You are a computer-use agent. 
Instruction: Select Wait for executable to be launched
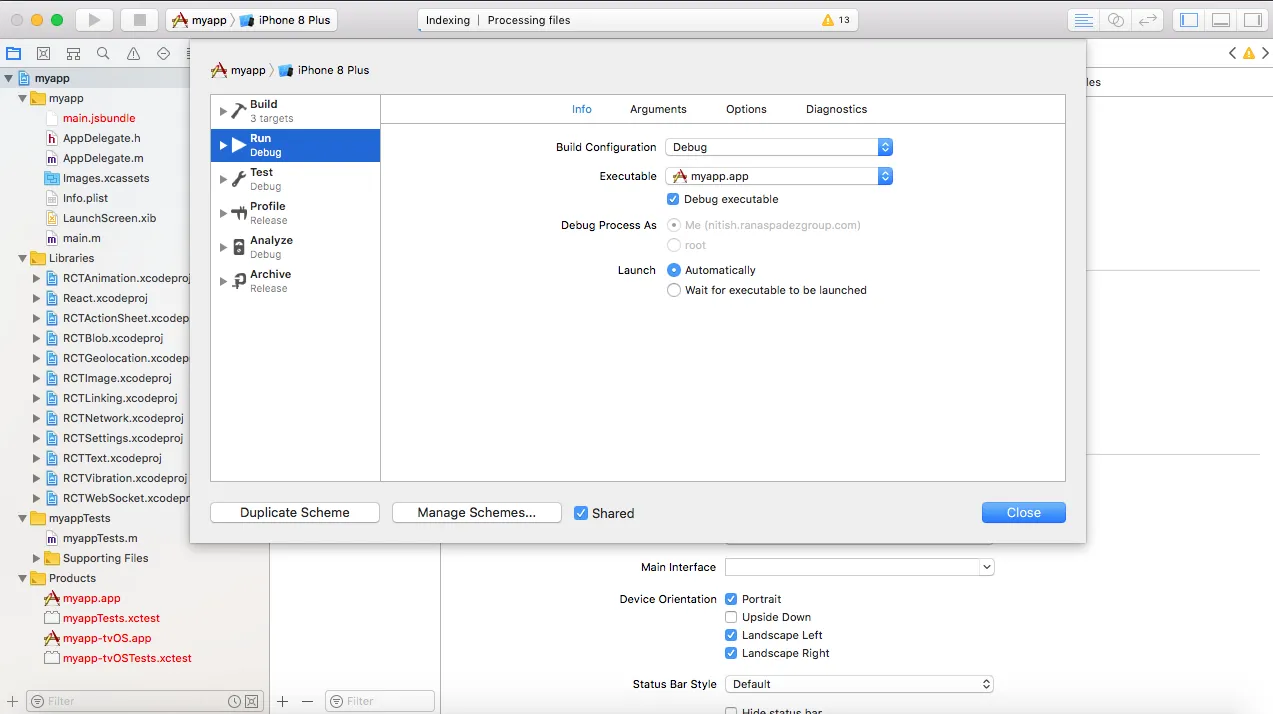tap(674, 290)
